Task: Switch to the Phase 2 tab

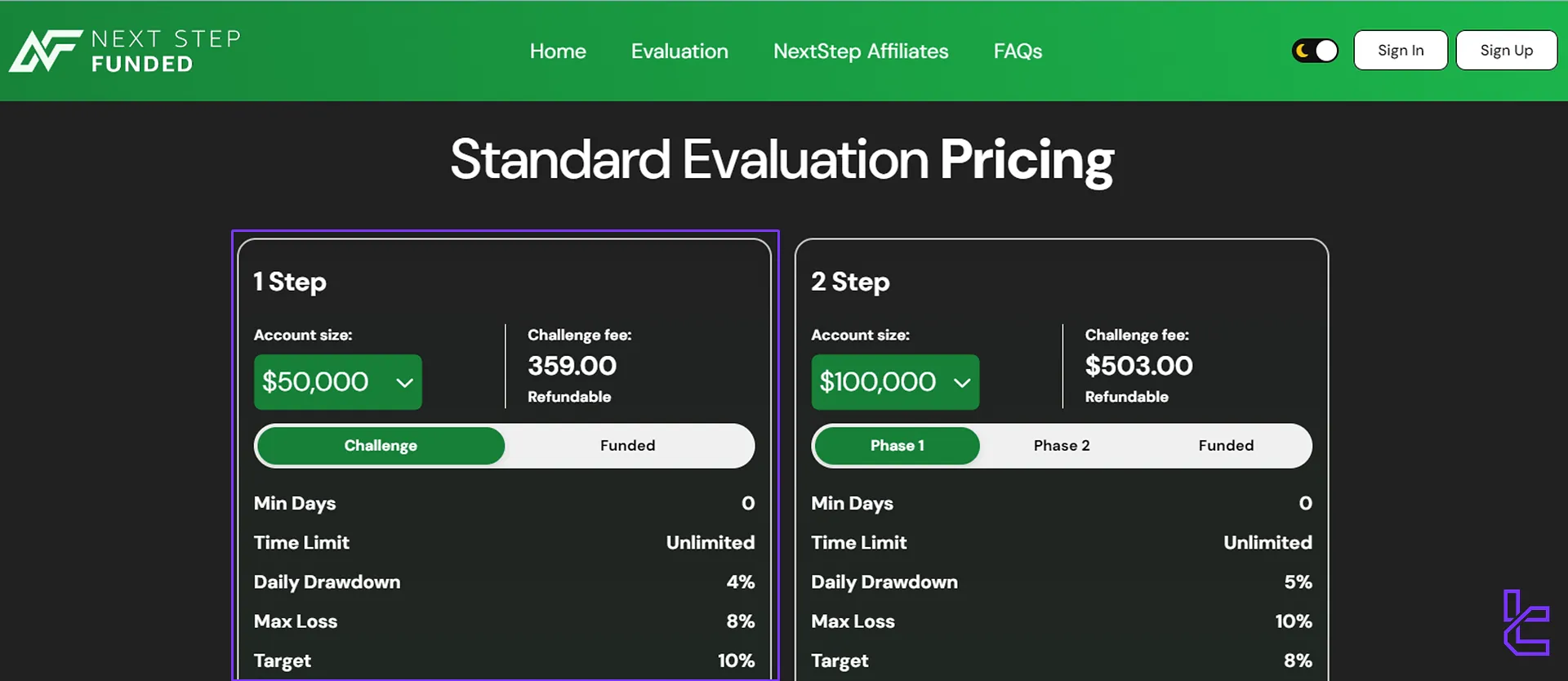Action: [1061, 445]
